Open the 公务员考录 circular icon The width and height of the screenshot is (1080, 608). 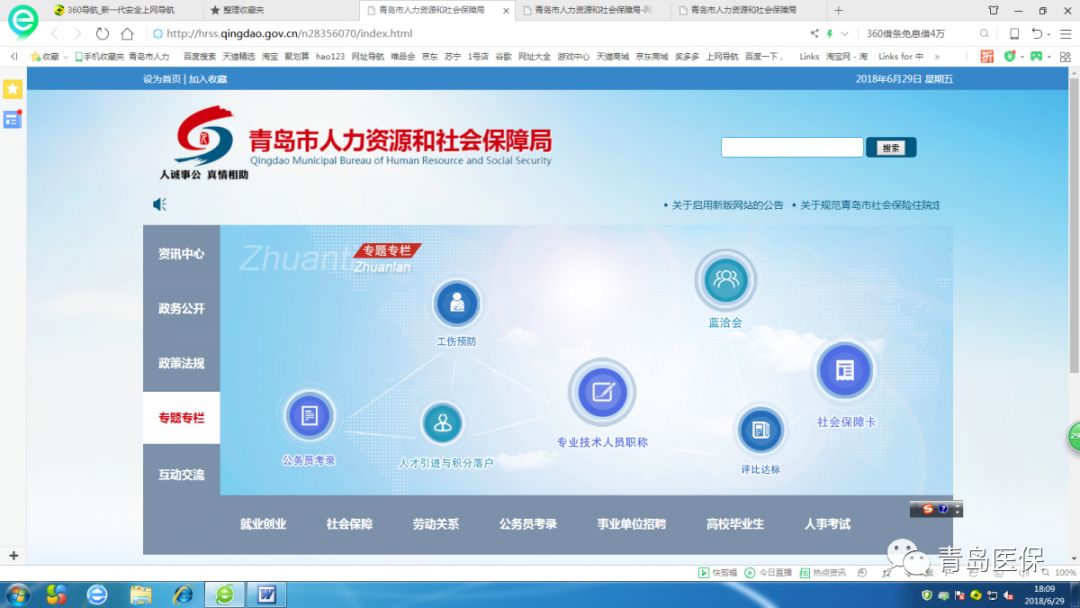(309, 415)
